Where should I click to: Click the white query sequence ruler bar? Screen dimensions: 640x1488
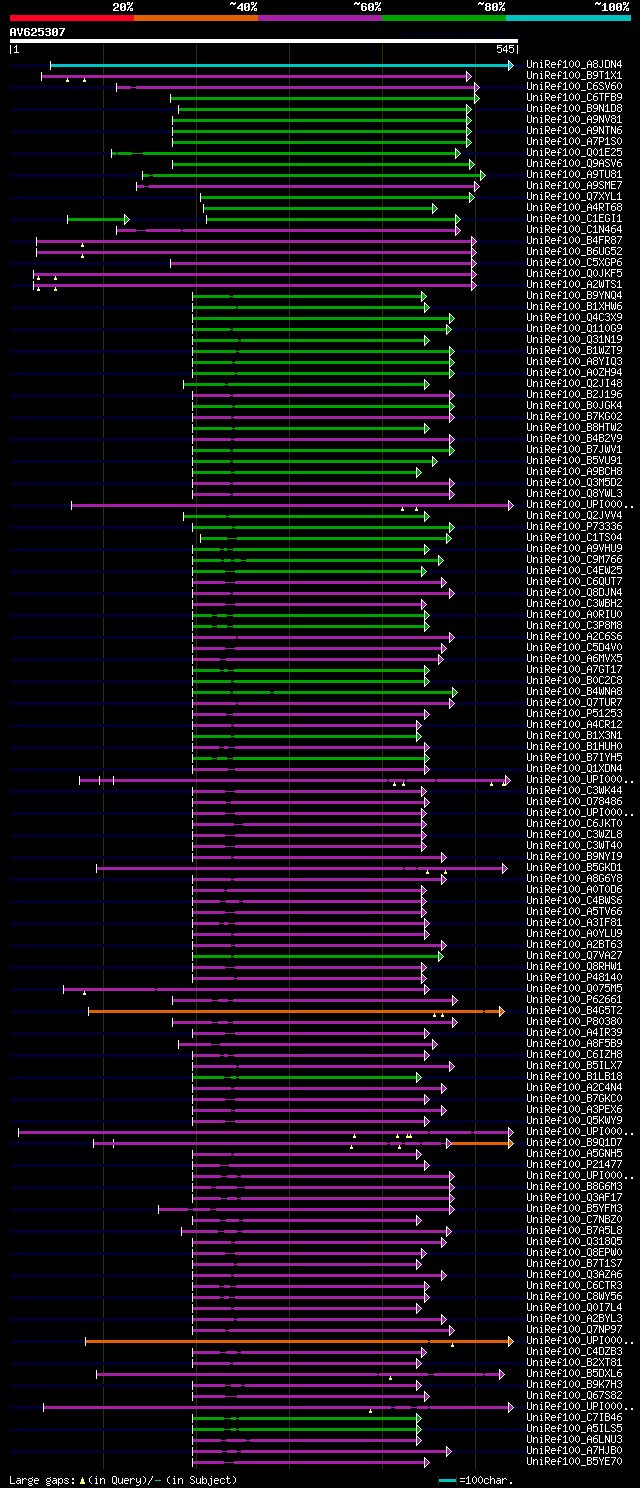[x=263, y=41]
